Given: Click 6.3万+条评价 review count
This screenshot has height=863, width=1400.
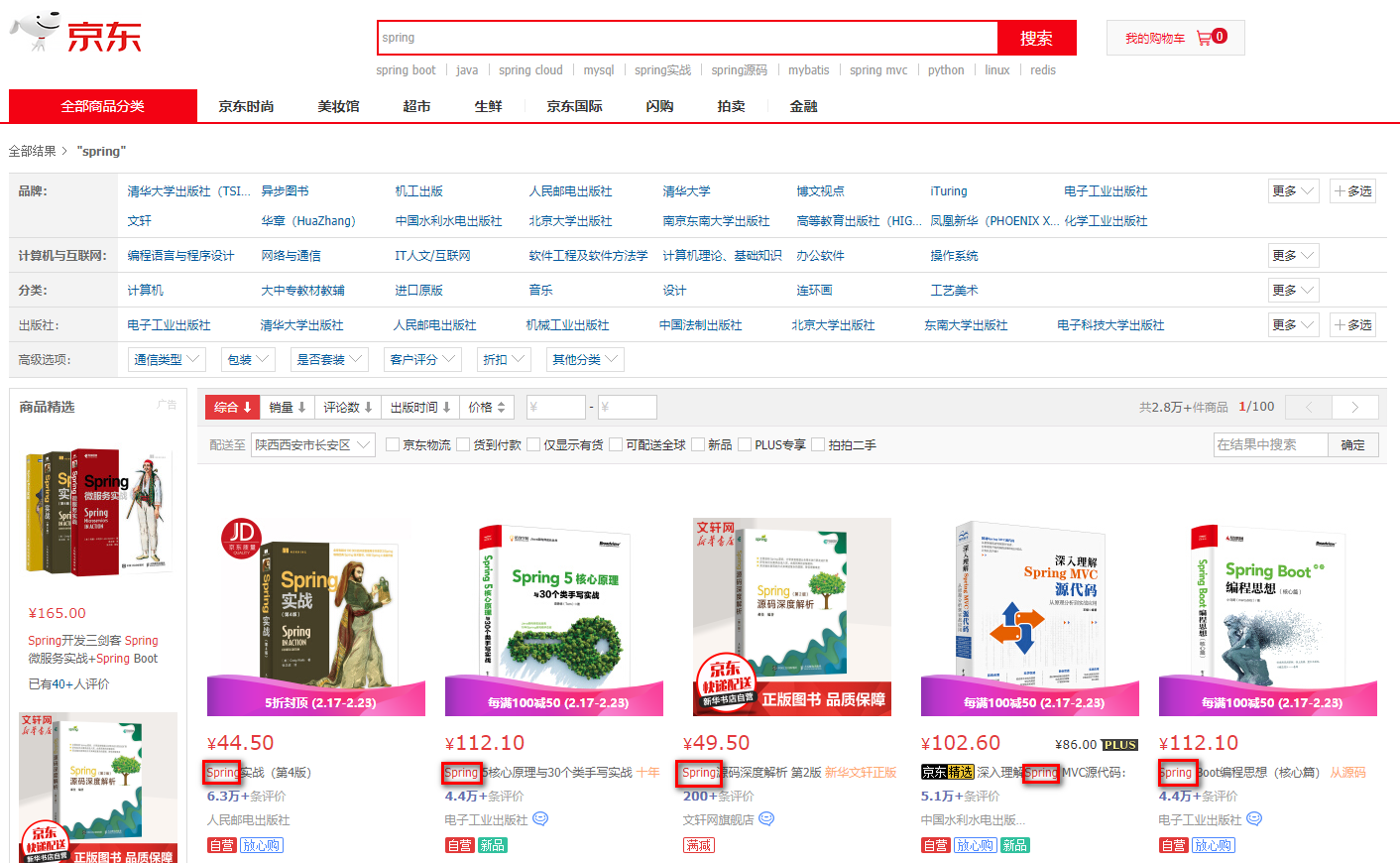Looking at the screenshot, I should click(246, 796).
